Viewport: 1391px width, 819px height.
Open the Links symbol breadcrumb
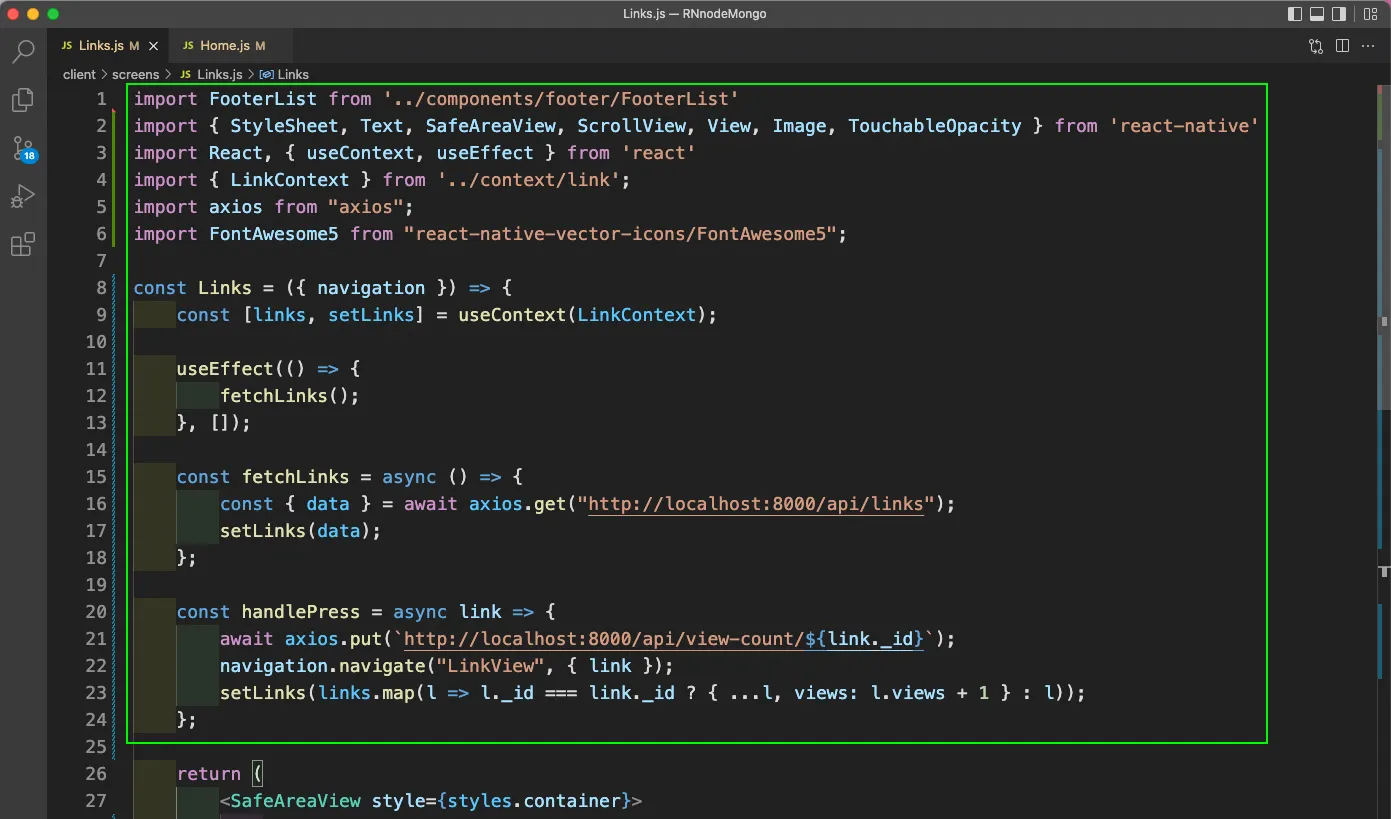coord(284,74)
